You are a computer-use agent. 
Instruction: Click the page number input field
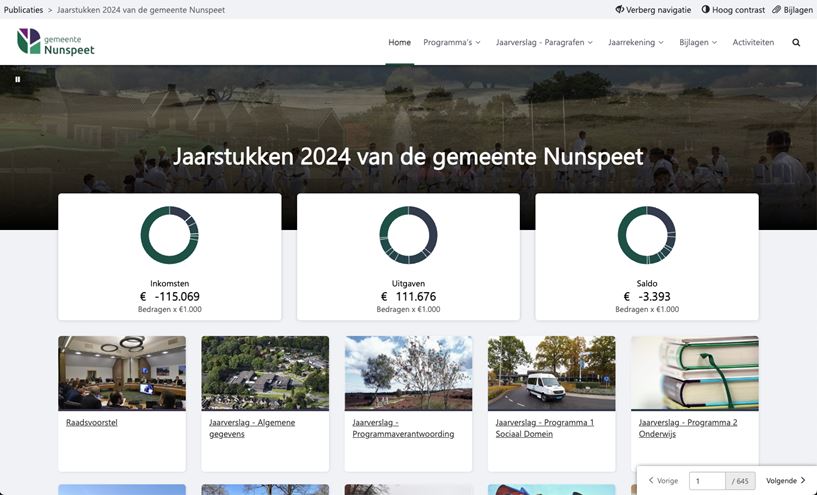point(706,481)
